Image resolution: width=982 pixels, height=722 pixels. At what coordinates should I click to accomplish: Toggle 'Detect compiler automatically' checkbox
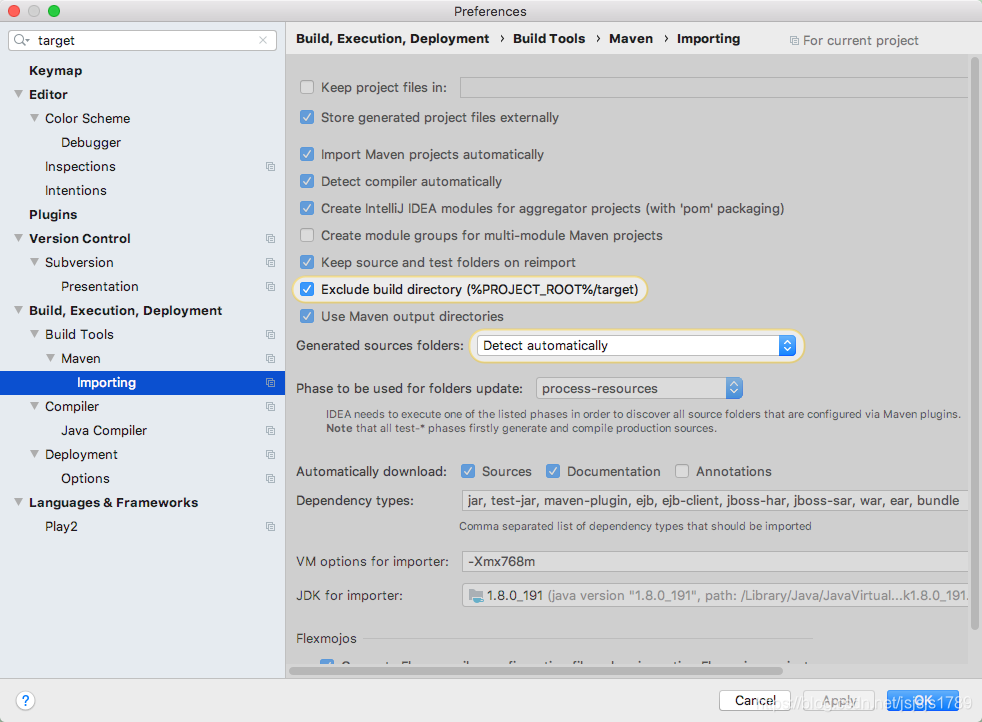(x=307, y=181)
